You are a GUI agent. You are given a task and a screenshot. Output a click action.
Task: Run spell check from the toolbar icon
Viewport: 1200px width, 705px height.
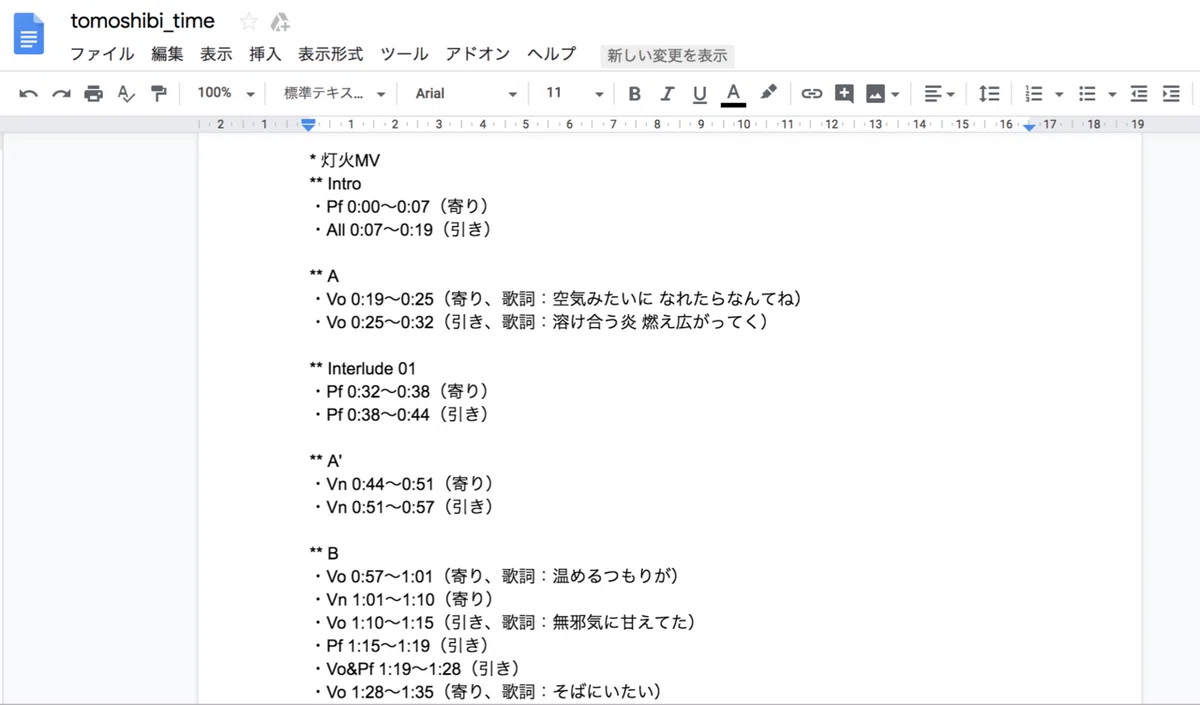pos(126,94)
